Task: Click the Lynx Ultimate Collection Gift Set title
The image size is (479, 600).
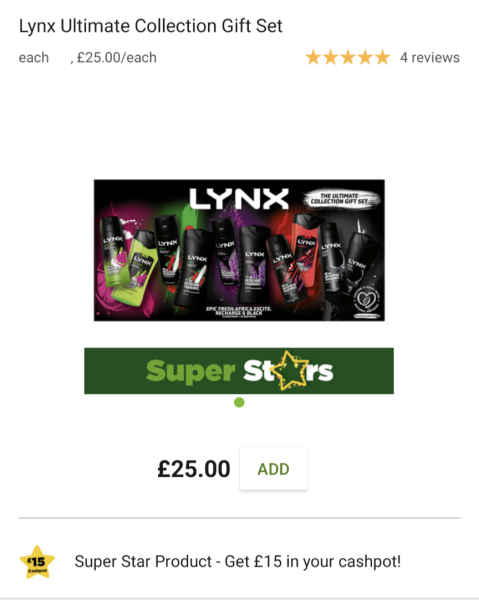Action: (x=151, y=26)
